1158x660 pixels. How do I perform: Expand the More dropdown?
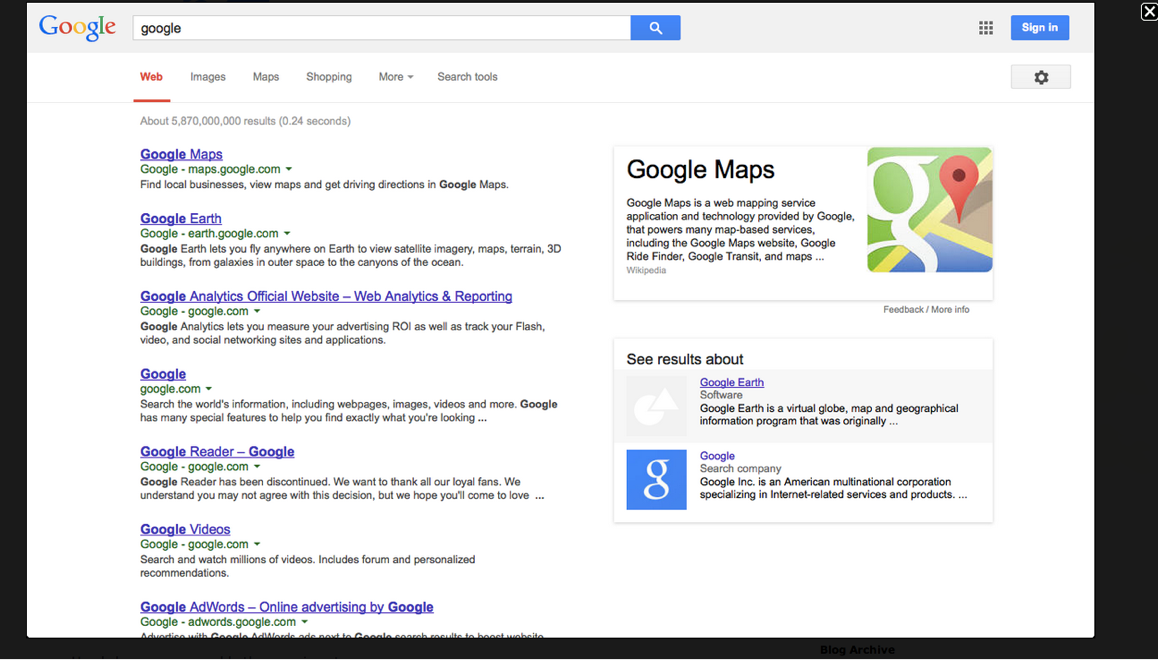tap(396, 77)
